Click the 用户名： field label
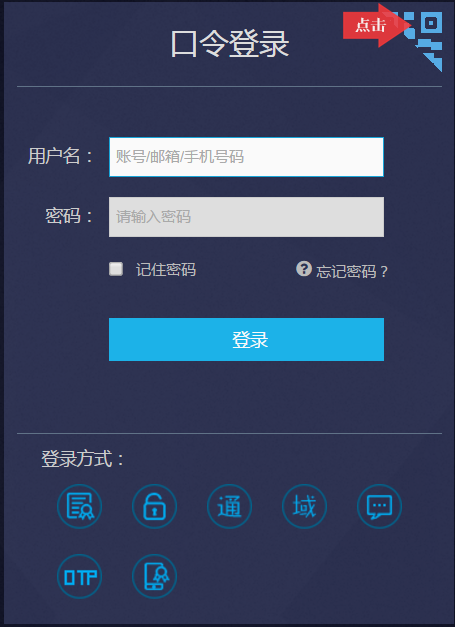 [61, 156]
